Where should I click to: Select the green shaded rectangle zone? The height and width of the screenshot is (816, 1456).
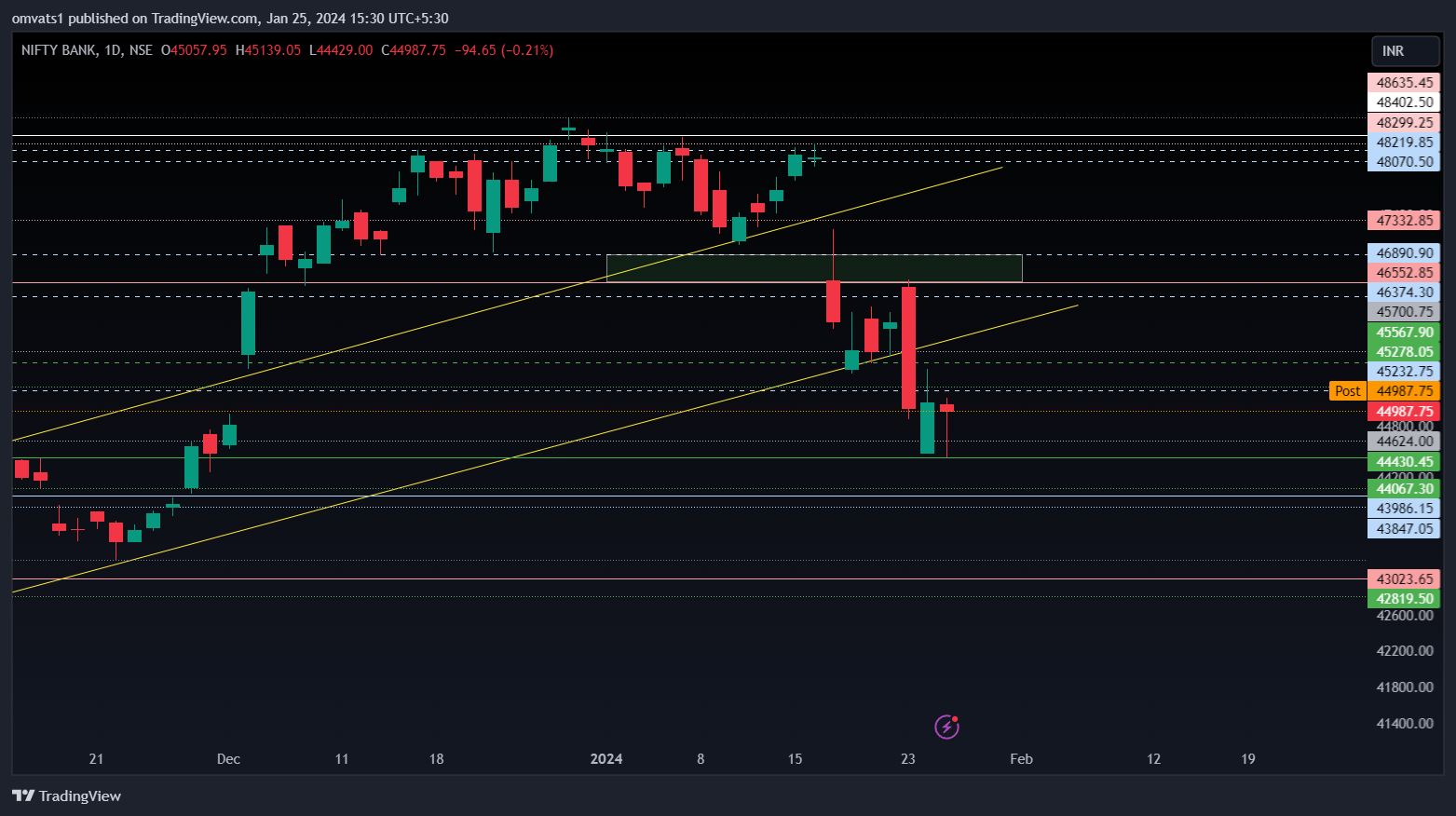pos(814,268)
